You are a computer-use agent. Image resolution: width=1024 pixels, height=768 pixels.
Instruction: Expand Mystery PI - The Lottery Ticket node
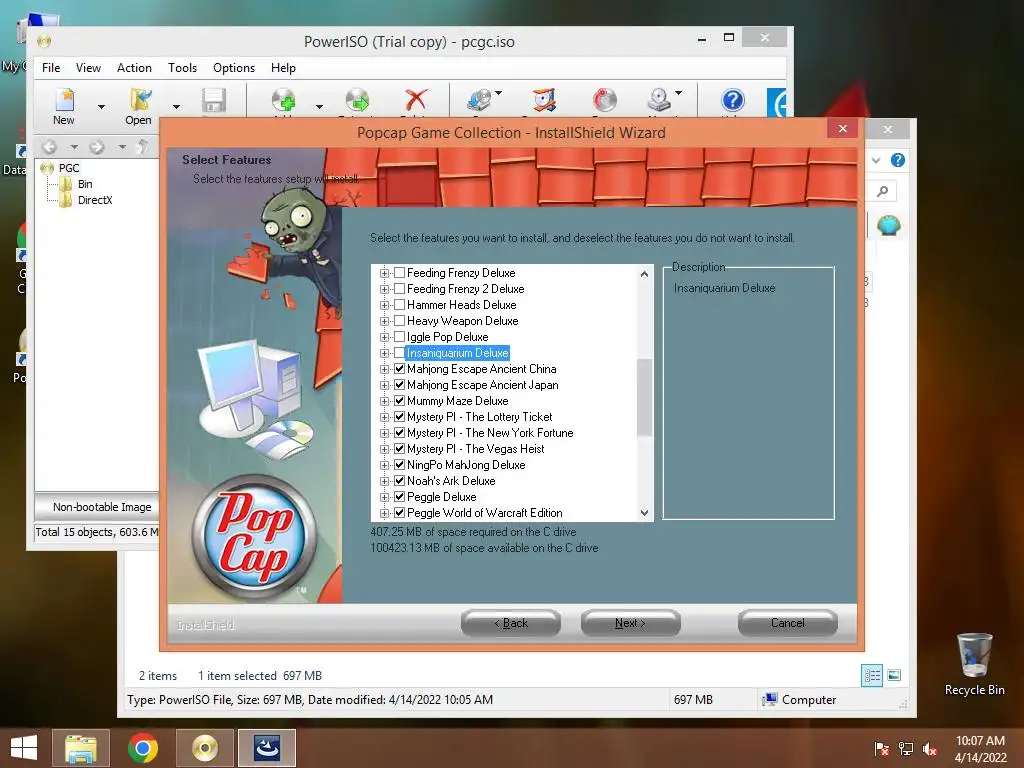(385, 417)
